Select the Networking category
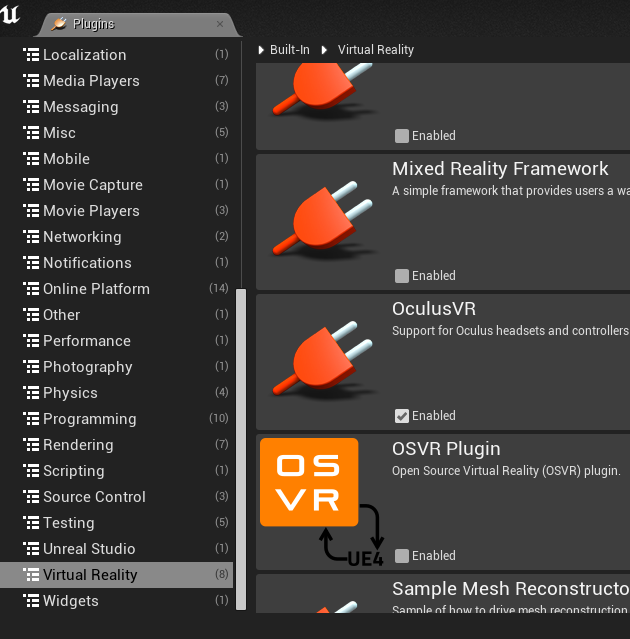Image resolution: width=630 pixels, height=639 pixels. click(117, 237)
